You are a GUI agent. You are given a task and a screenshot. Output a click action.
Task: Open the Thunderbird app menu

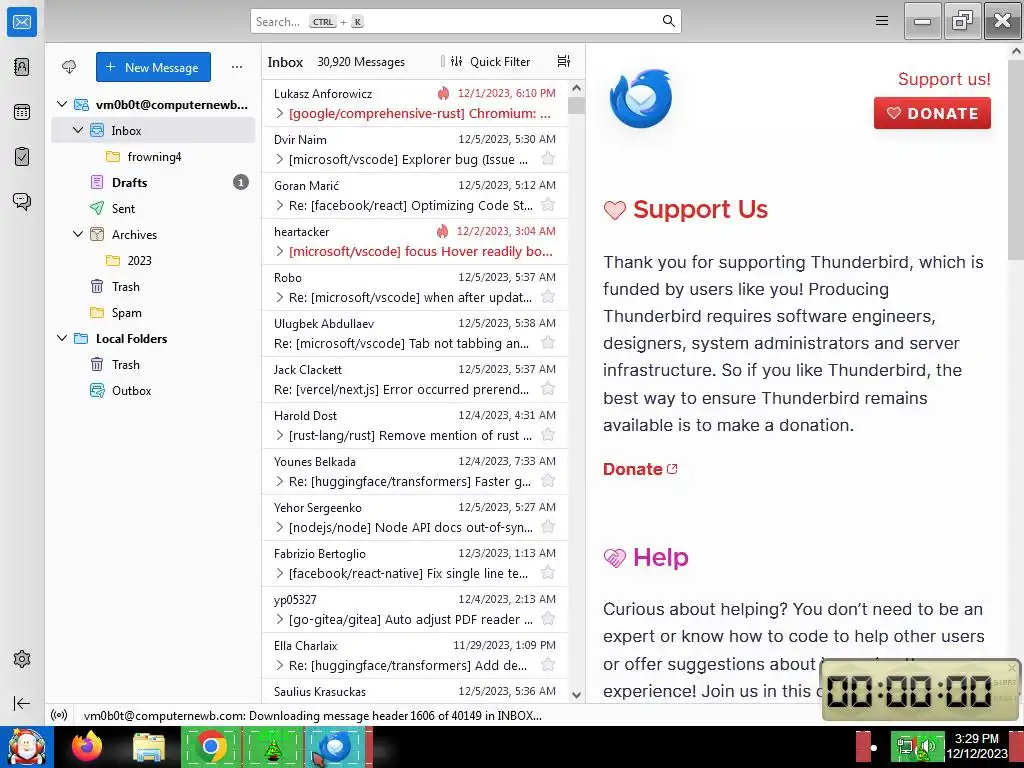point(882,21)
